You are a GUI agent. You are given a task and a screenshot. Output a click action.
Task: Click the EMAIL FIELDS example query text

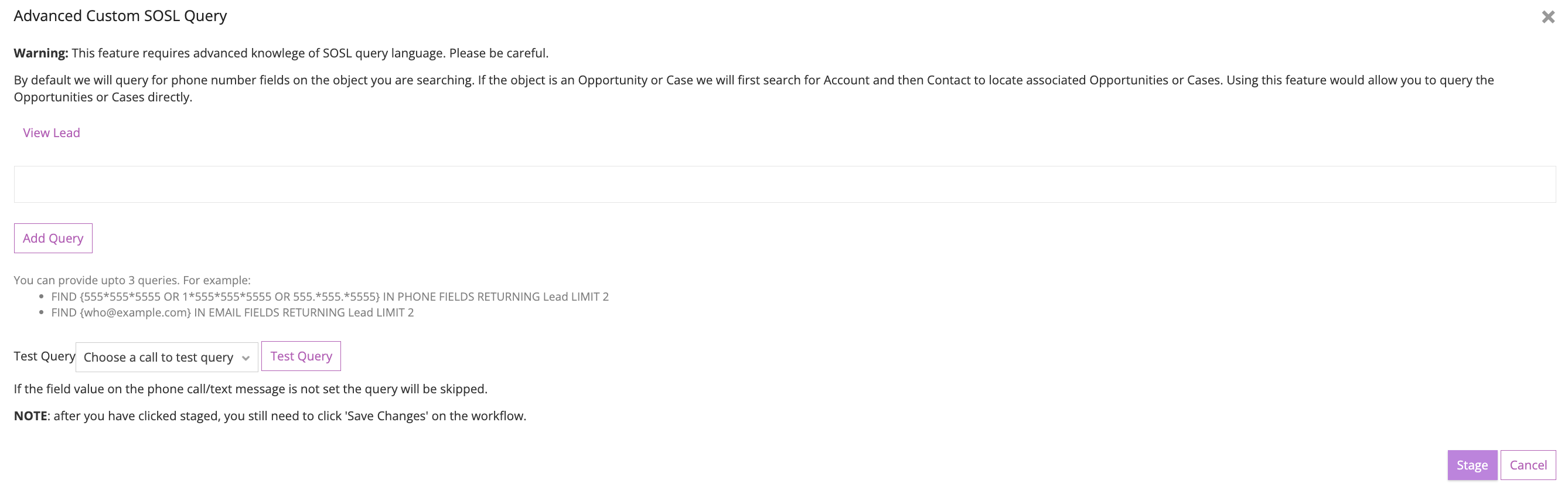click(232, 312)
